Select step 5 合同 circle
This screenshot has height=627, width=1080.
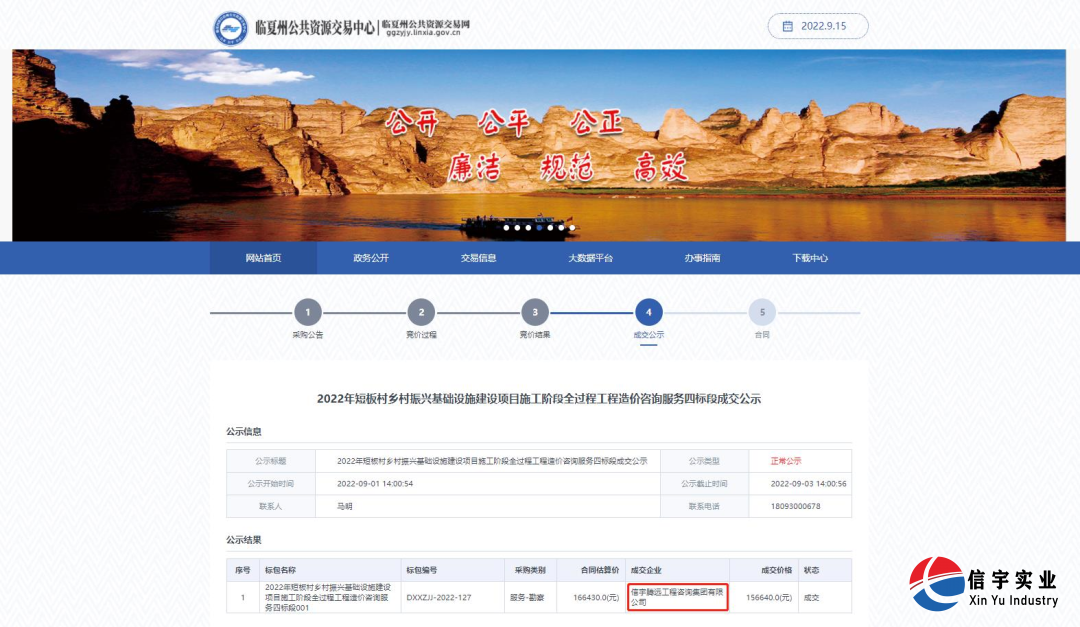click(x=762, y=313)
